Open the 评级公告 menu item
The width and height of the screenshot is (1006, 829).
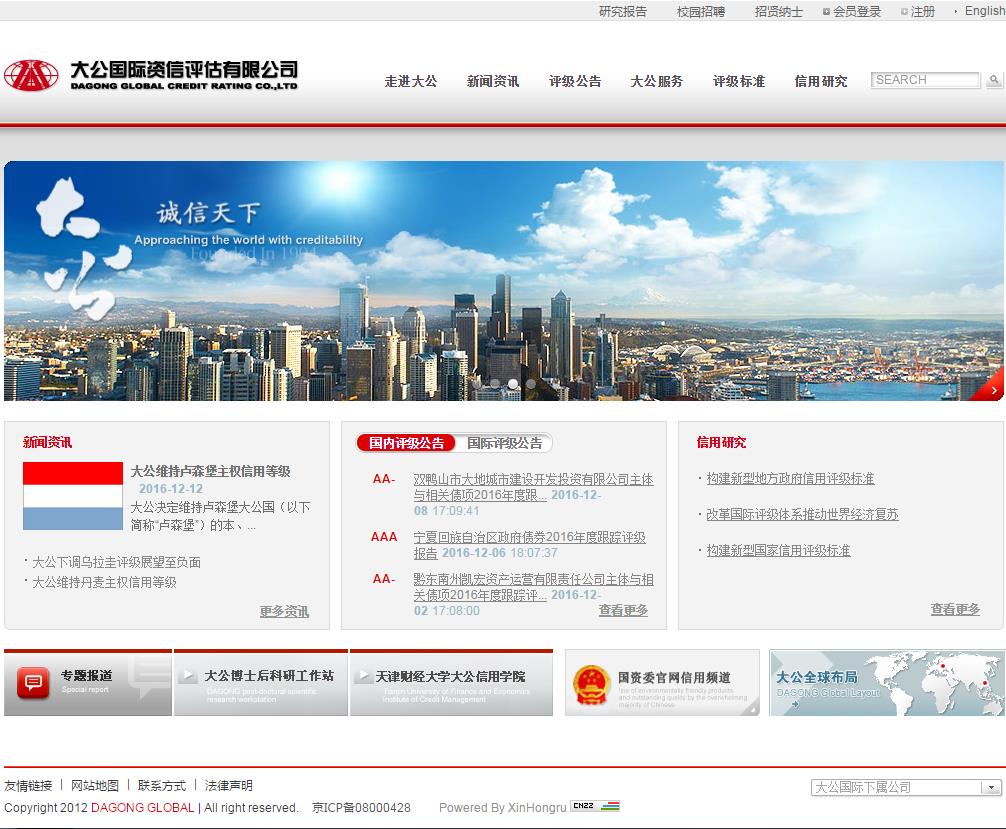click(x=575, y=81)
